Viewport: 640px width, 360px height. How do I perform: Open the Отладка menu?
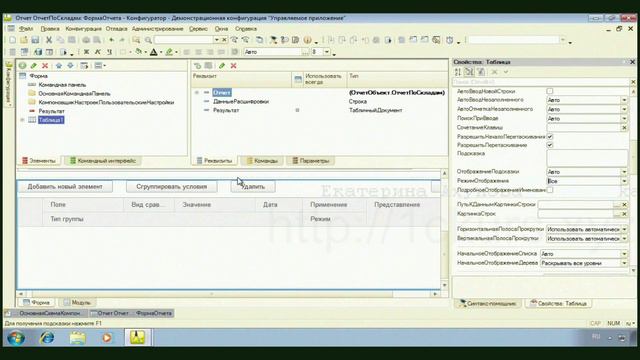117,29
